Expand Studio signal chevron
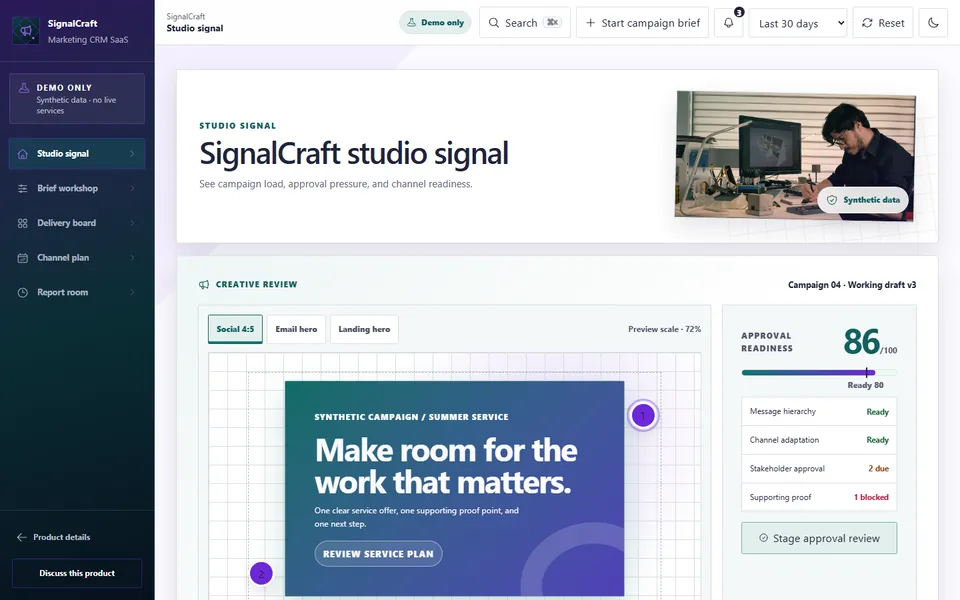960x600 pixels. click(x=132, y=154)
